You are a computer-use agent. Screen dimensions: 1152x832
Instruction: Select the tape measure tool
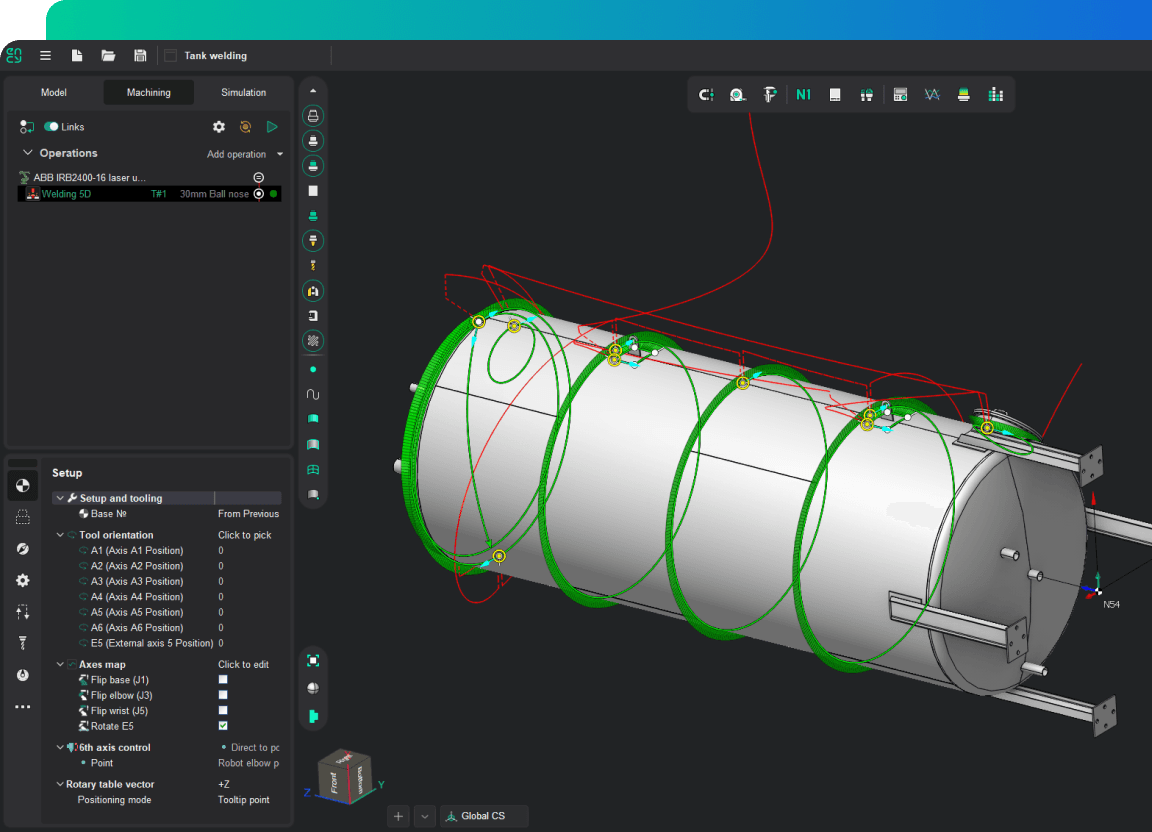point(737,95)
